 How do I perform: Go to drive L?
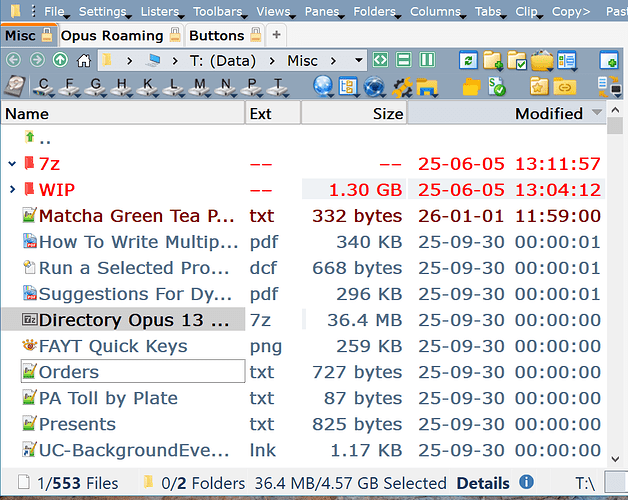coord(173,87)
